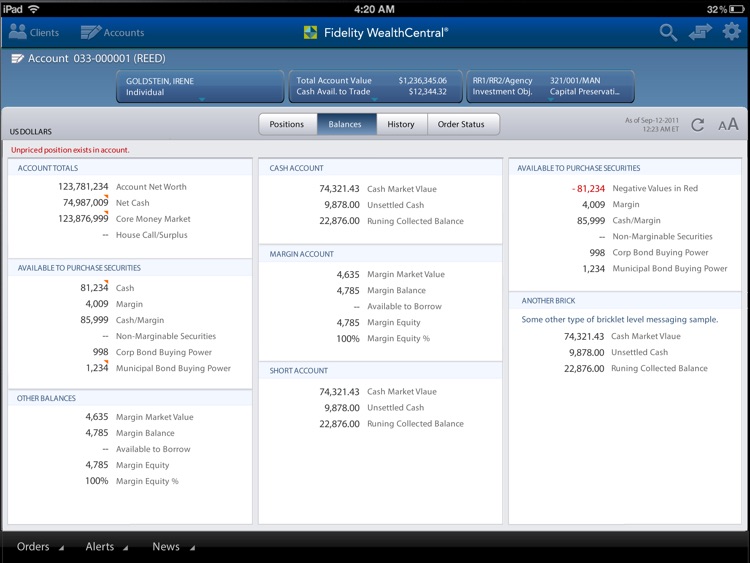Expand the GOLDSTEIN, IRENE account holder dropdown
Image resolution: width=750 pixels, height=563 pixels.
[x=200, y=87]
